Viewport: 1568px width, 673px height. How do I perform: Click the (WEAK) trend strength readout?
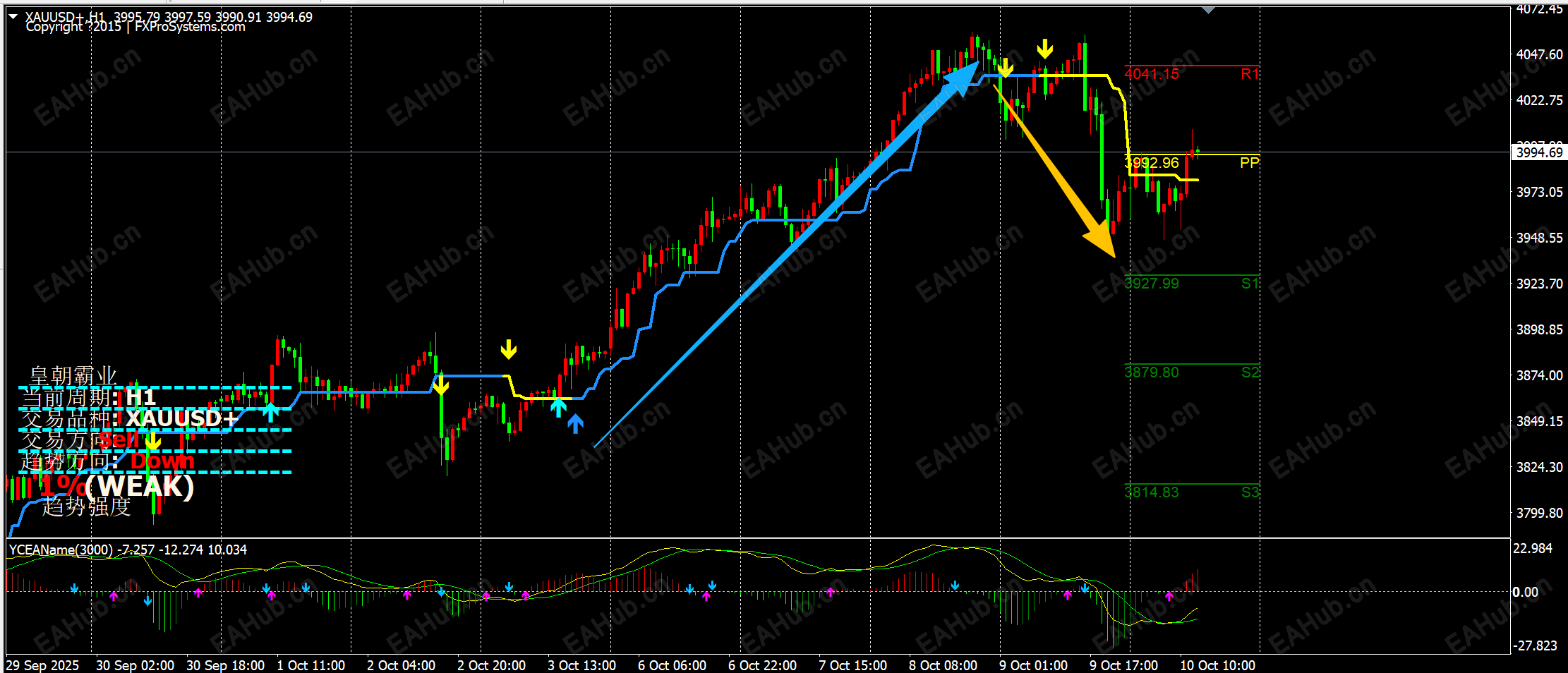point(140,487)
